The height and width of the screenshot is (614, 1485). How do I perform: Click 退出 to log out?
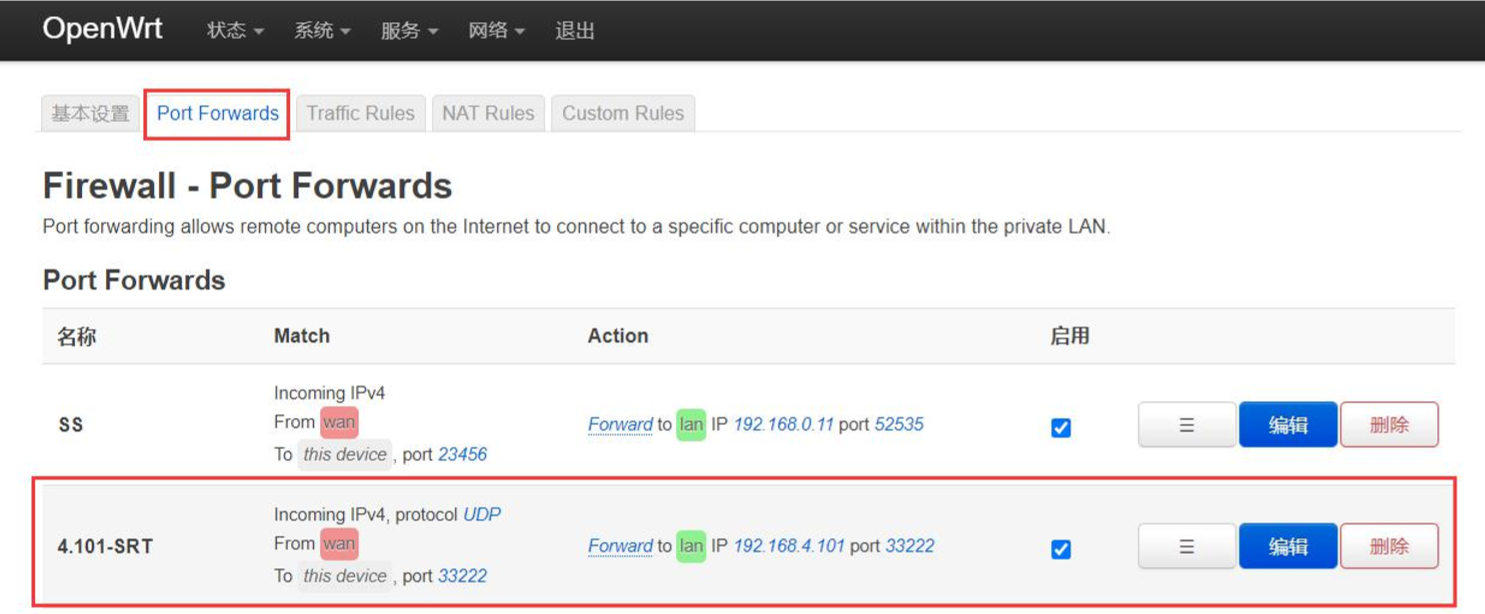575,31
